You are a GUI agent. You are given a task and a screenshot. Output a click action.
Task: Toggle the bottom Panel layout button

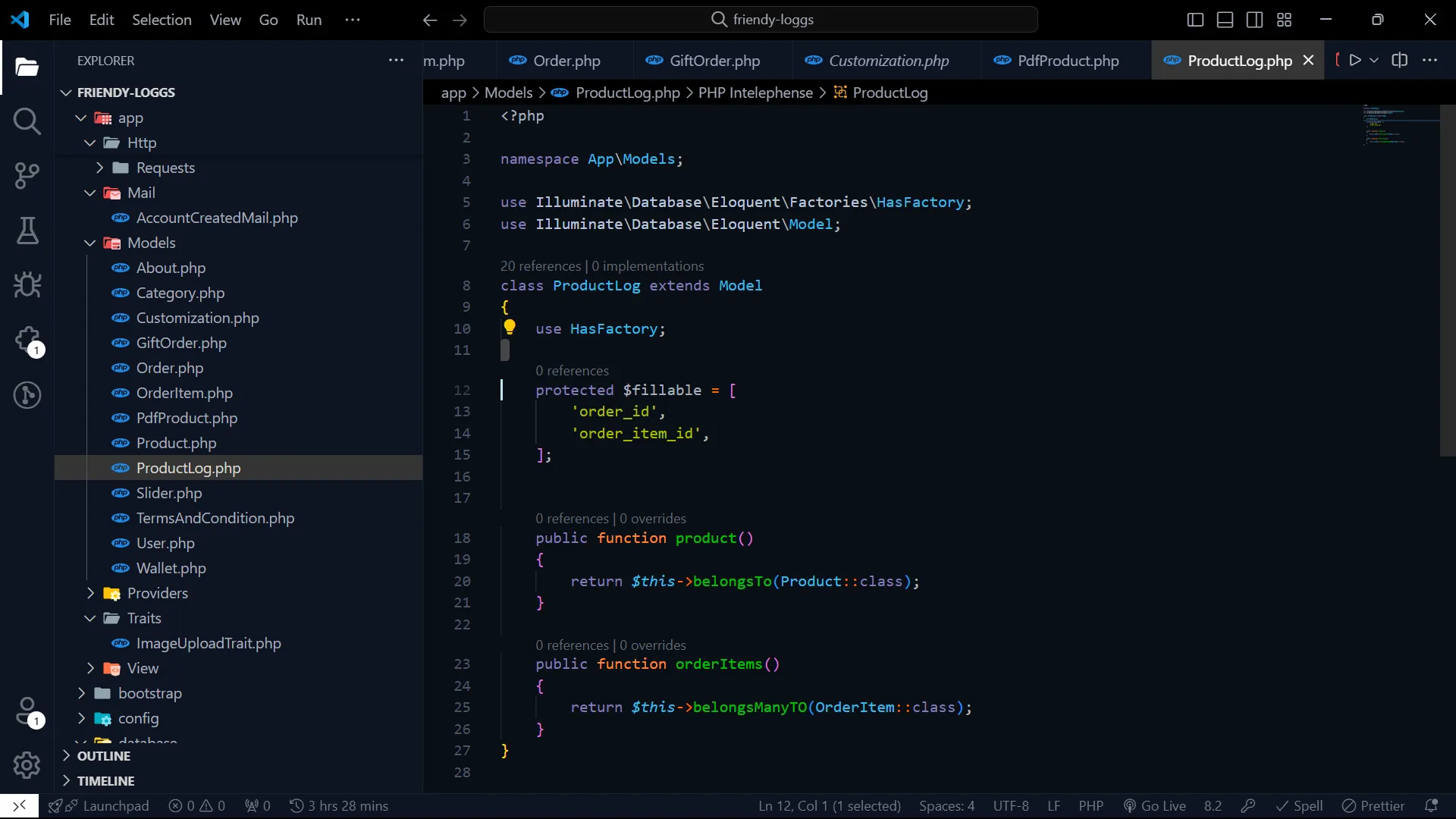[x=1225, y=20]
